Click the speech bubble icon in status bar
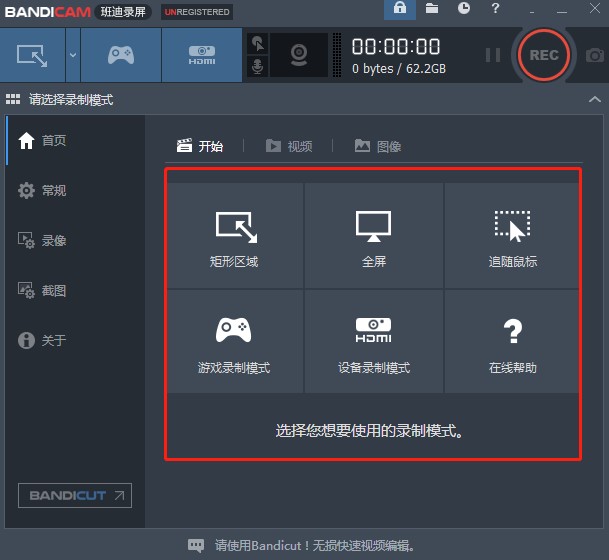Screen dimensions: 609x560 [x=196, y=545]
